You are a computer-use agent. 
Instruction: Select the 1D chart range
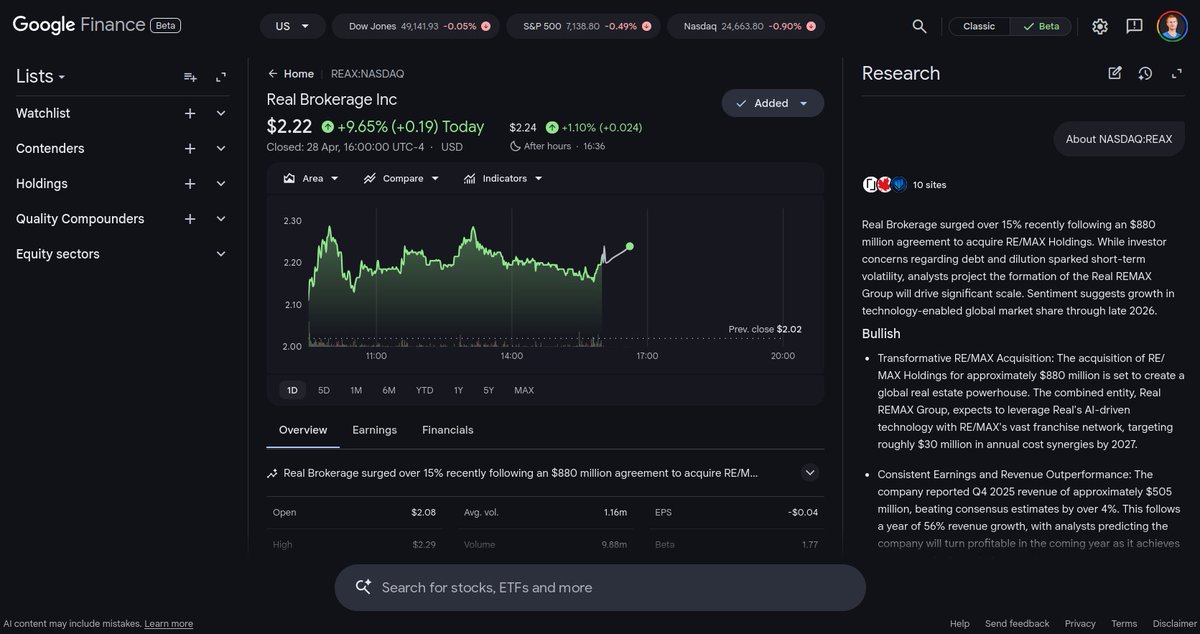coord(292,390)
